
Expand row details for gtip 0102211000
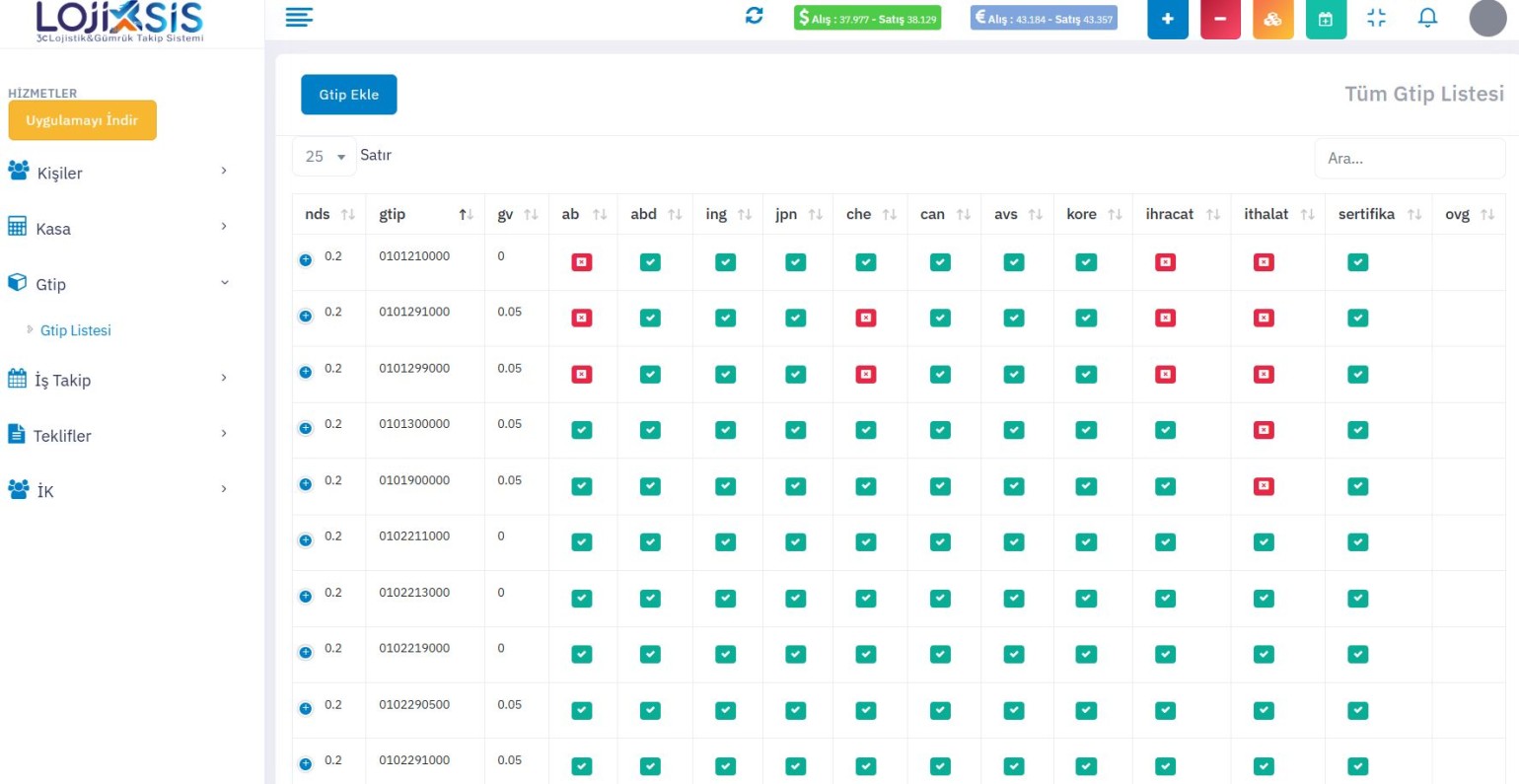(x=306, y=540)
